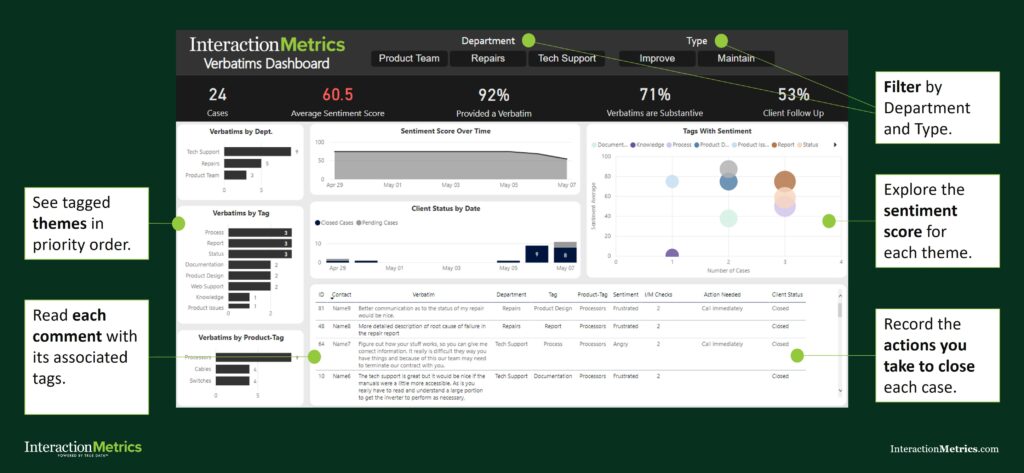Click the dark purple bubble at one case
This screenshot has height=473, width=1024.
click(x=672, y=253)
